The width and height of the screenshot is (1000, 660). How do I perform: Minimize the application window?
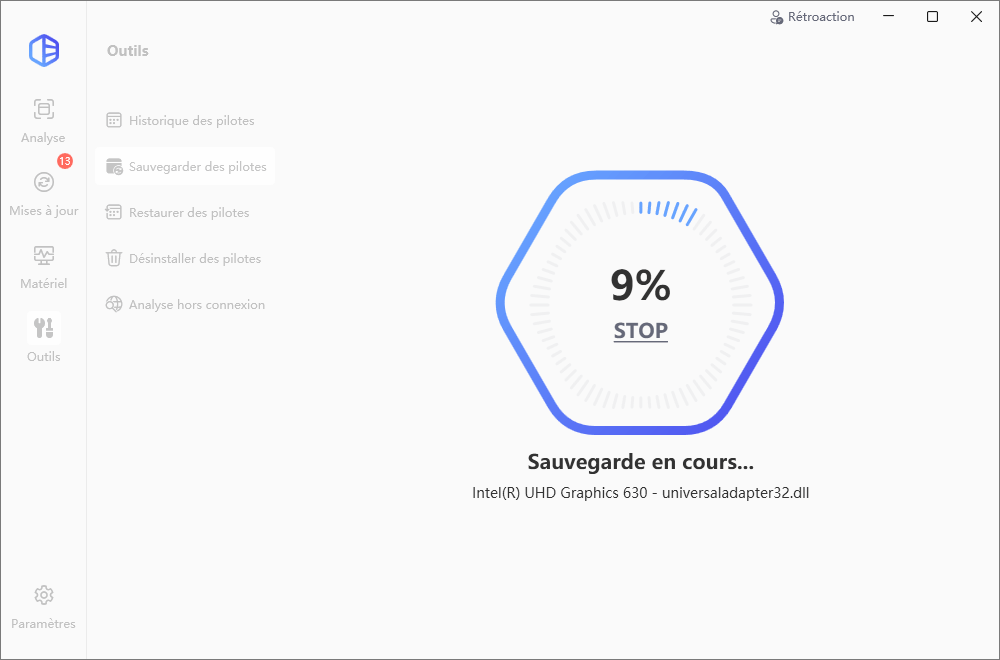click(888, 17)
